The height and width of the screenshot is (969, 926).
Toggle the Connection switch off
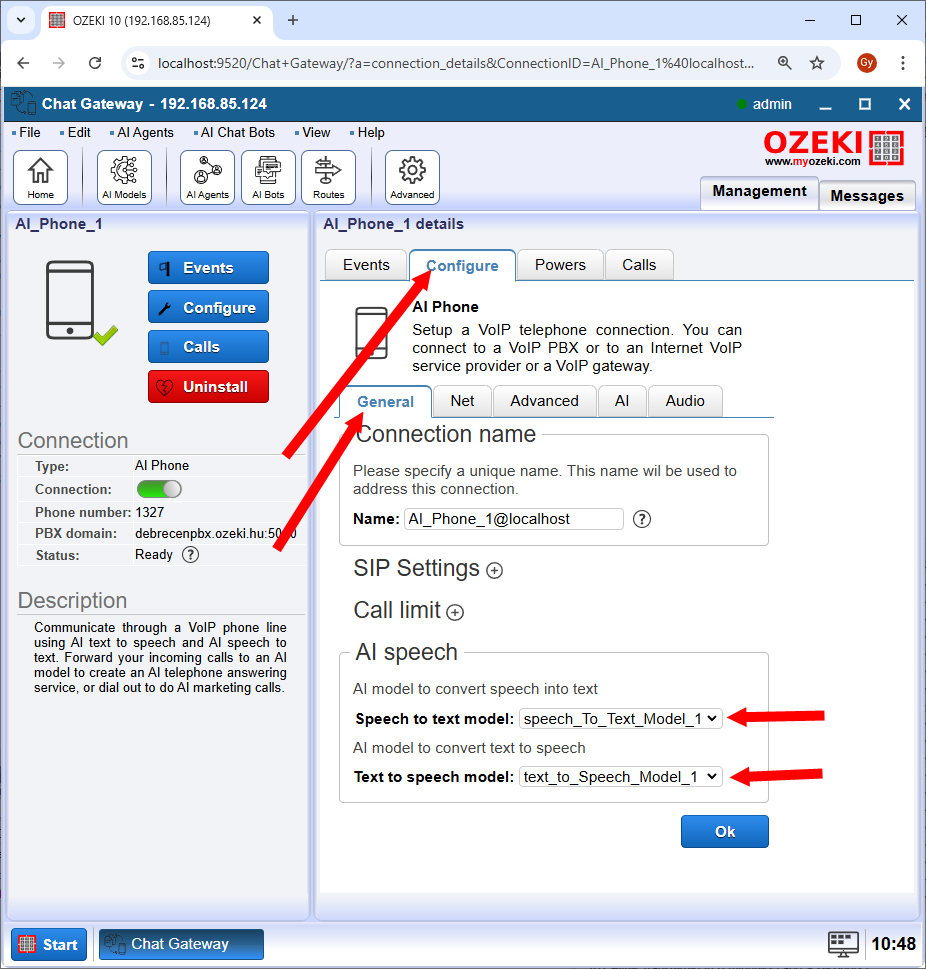tap(159, 489)
